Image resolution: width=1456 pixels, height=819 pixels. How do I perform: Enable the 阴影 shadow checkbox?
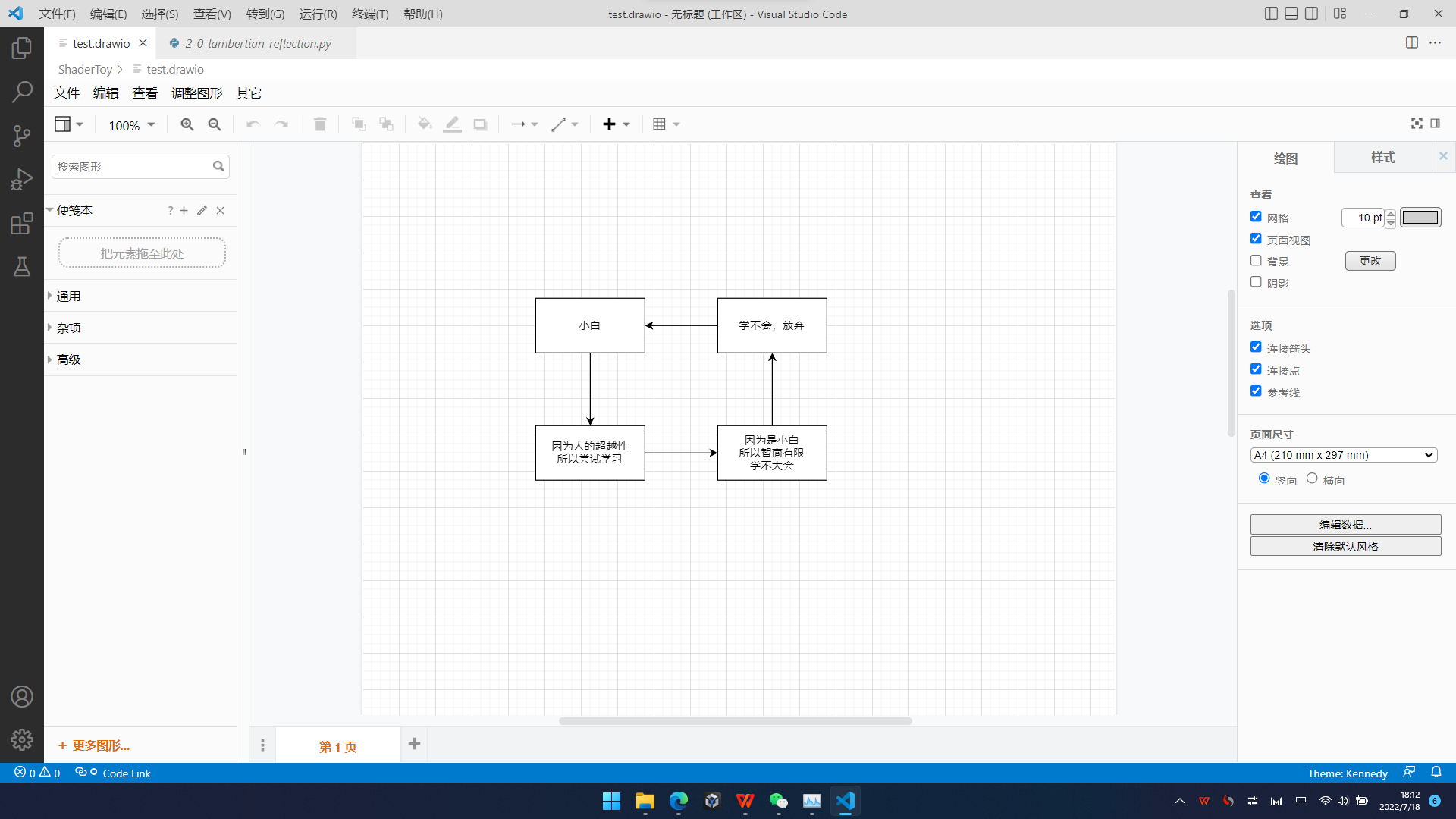(1256, 282)
